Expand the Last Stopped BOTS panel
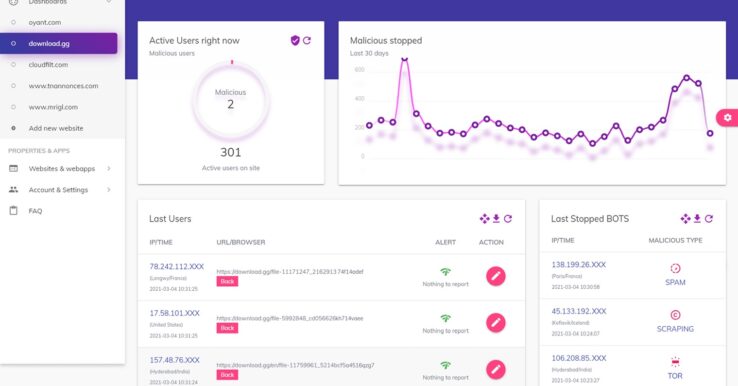Screen dimensions: 738x386 [x=685, y=218]
